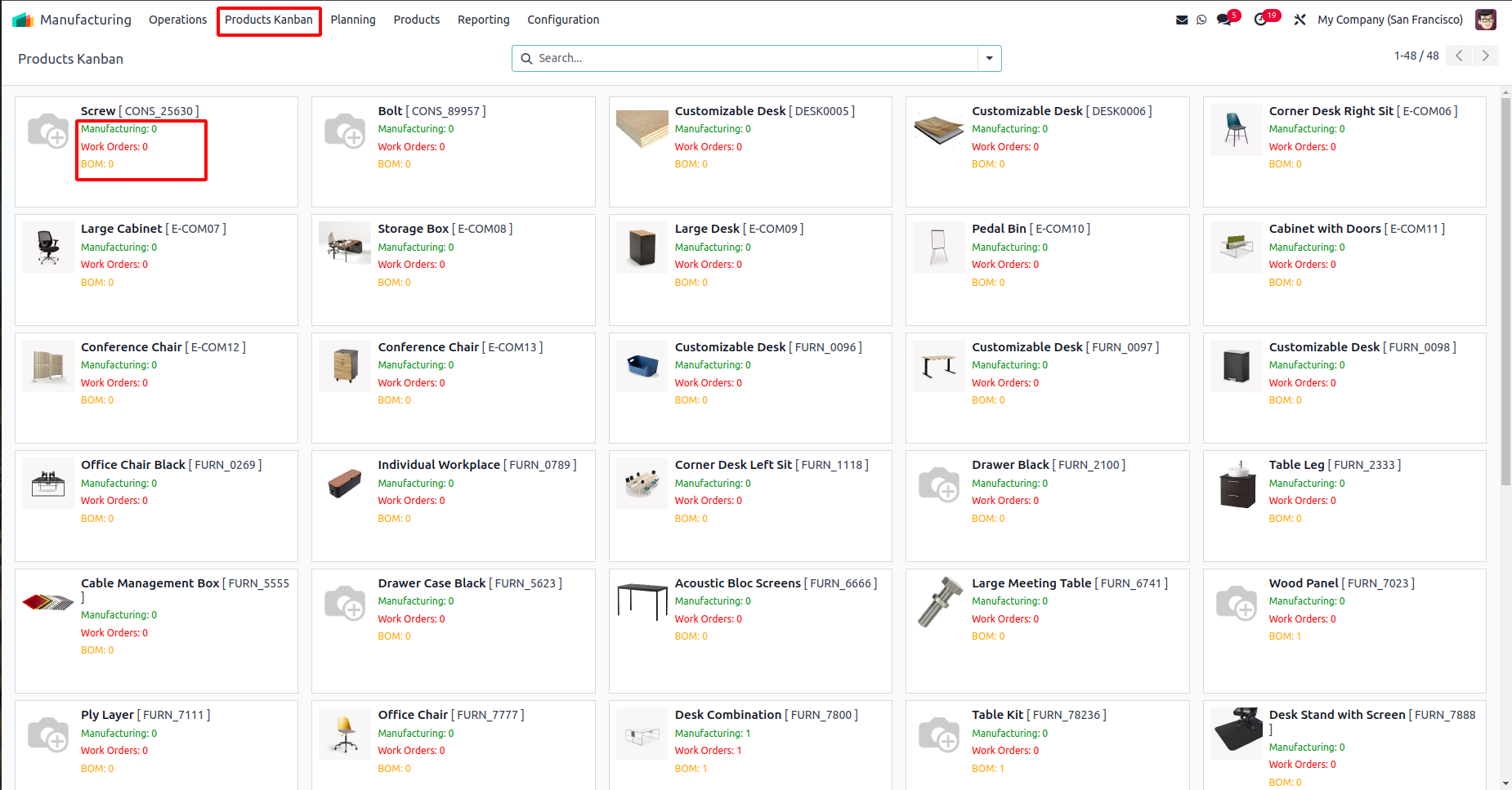
Task: Click the search magnifier icon
Action: point(526,58)
